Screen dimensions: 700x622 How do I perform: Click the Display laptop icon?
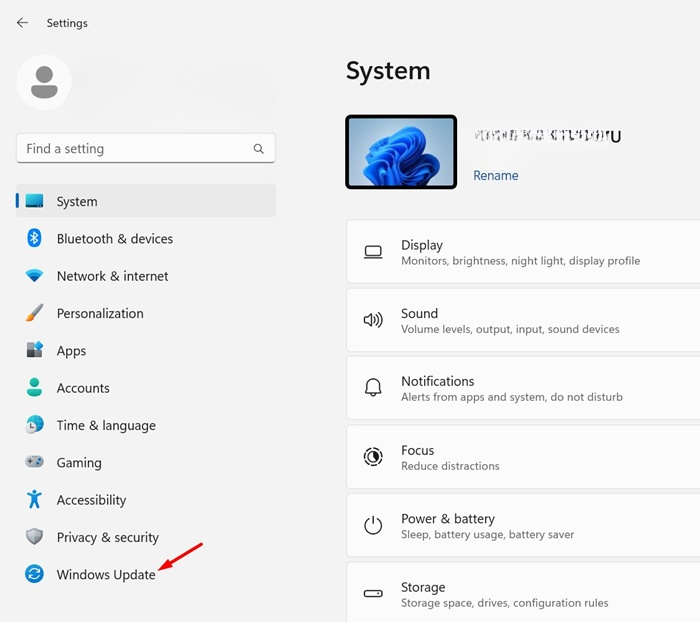point(373,252)
